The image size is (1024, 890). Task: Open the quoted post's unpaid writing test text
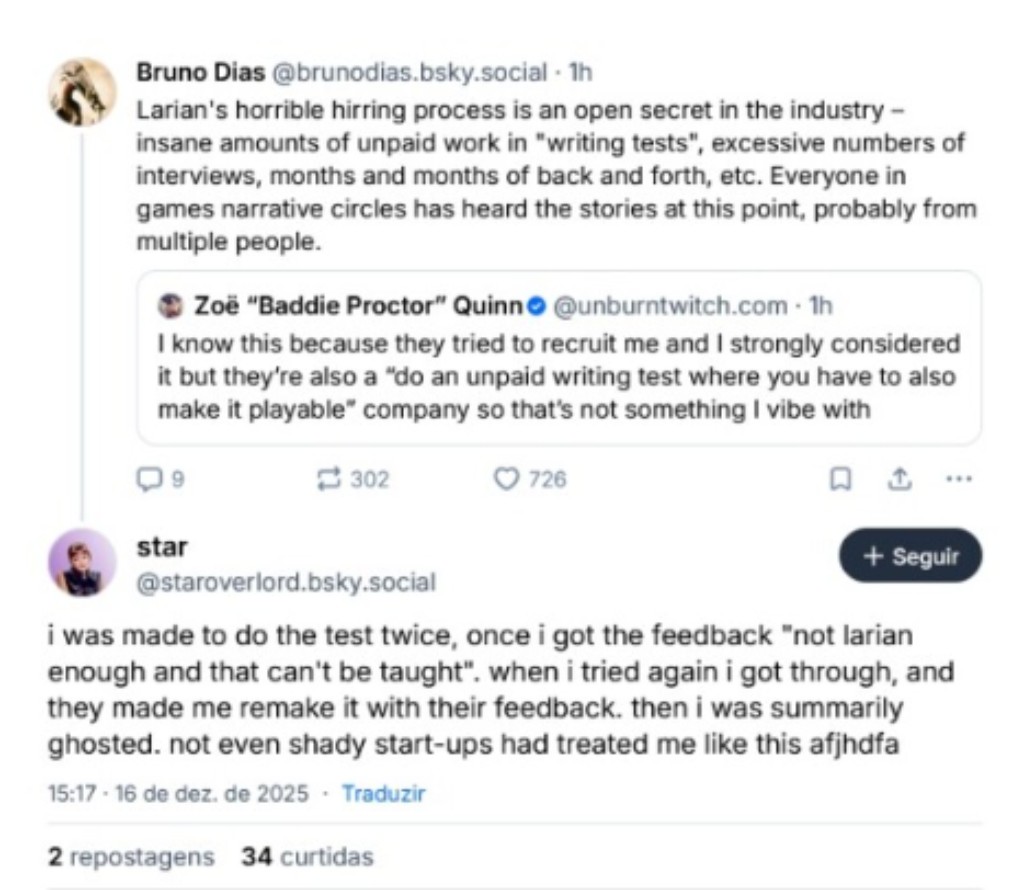[557, 378]
